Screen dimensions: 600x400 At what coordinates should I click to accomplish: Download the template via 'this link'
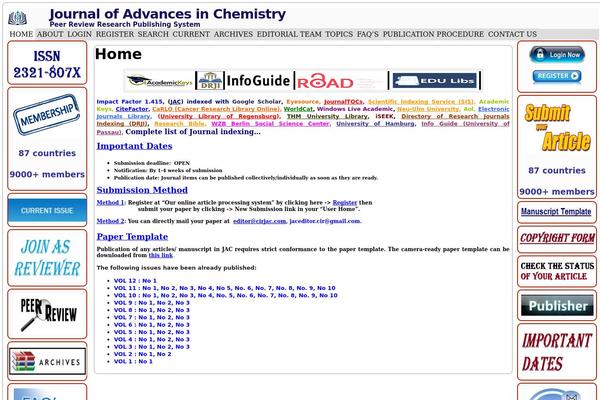click(161, 255)
